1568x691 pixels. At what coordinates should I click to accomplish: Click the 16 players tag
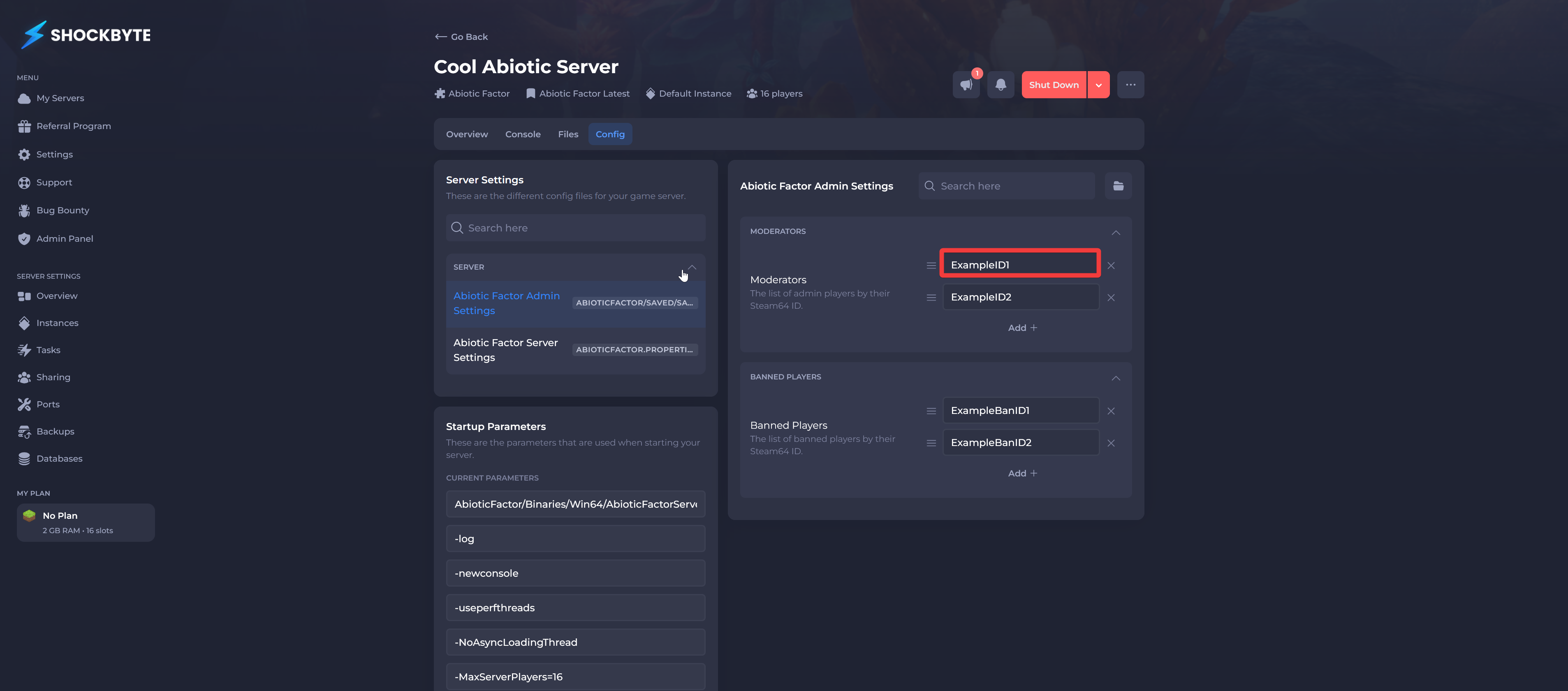click(x=774, y=94)
